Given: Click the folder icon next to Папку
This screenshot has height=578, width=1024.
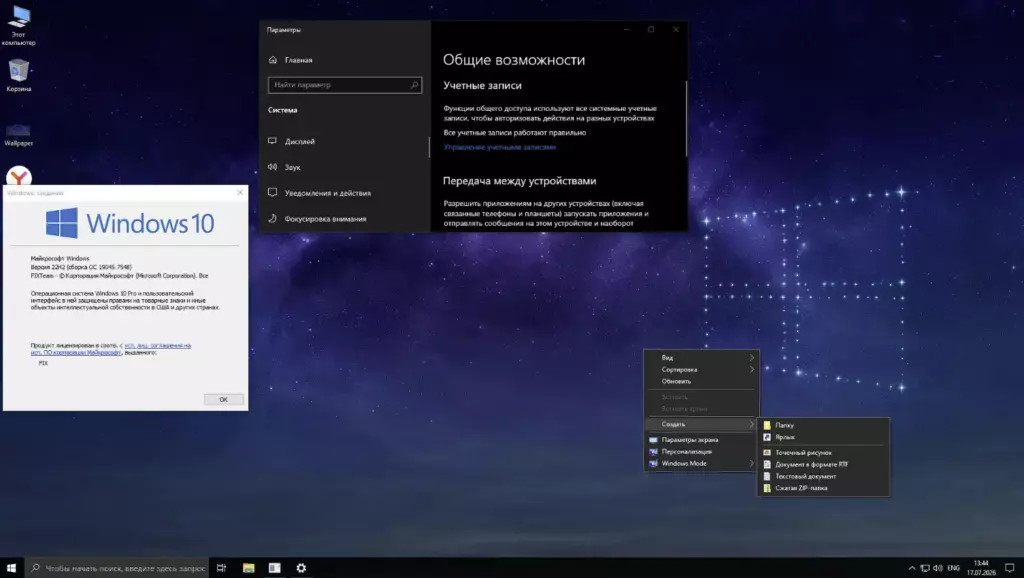Looking at the screenshot, I should 767,425.
